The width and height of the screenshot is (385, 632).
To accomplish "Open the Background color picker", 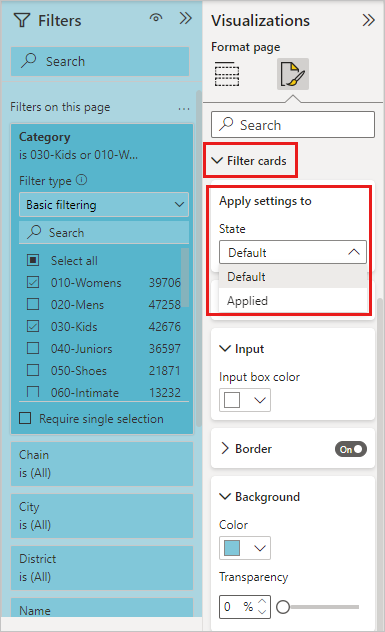I will [x=245, y=548].
